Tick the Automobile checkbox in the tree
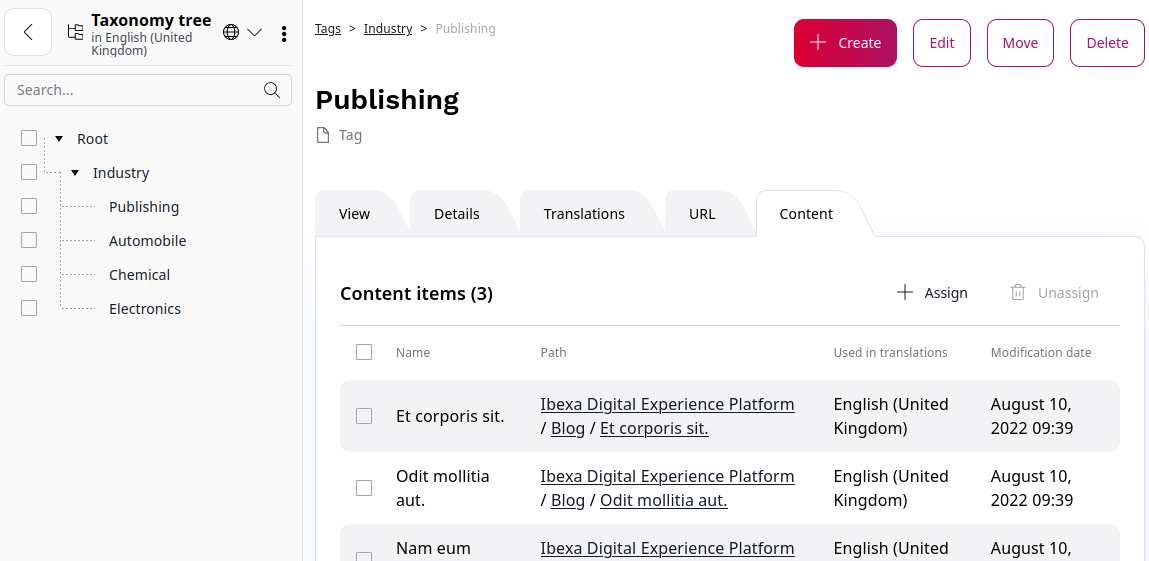1149x561 pixels. click(x=29, y=239)
